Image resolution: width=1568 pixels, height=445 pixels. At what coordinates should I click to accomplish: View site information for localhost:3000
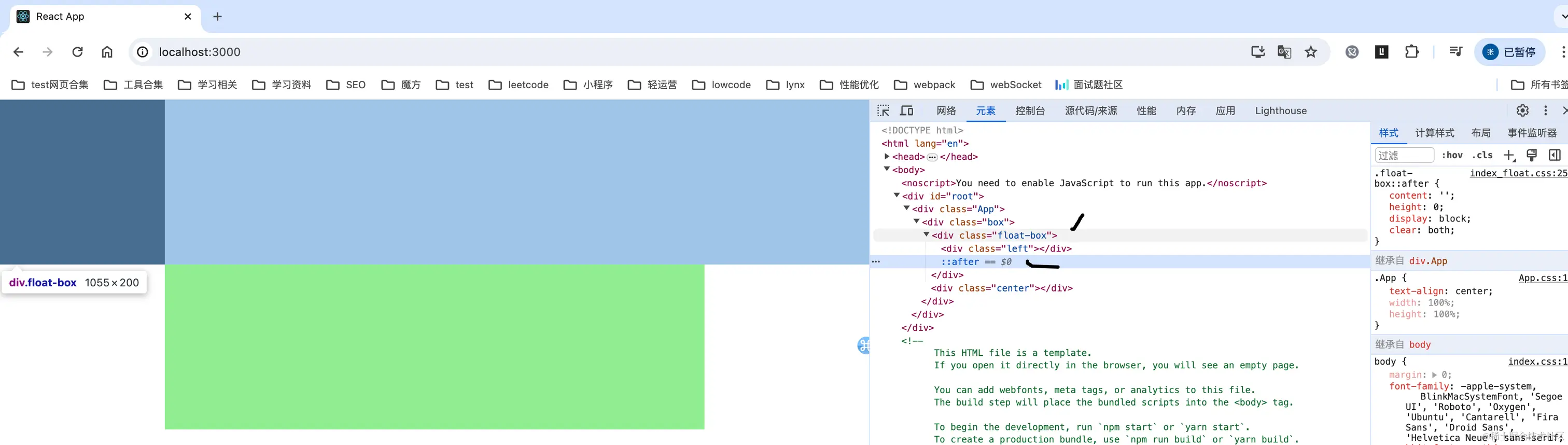[143, 52]
